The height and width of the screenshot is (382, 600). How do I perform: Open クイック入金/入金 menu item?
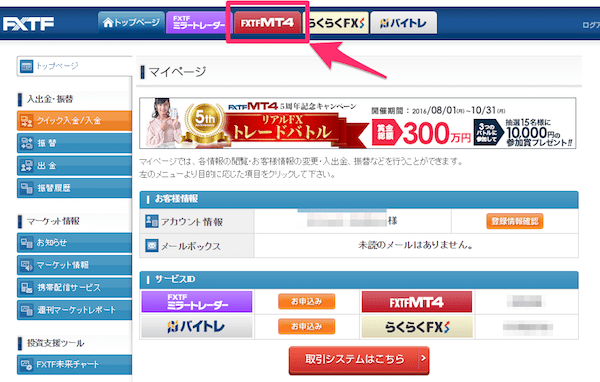point(75,121)
